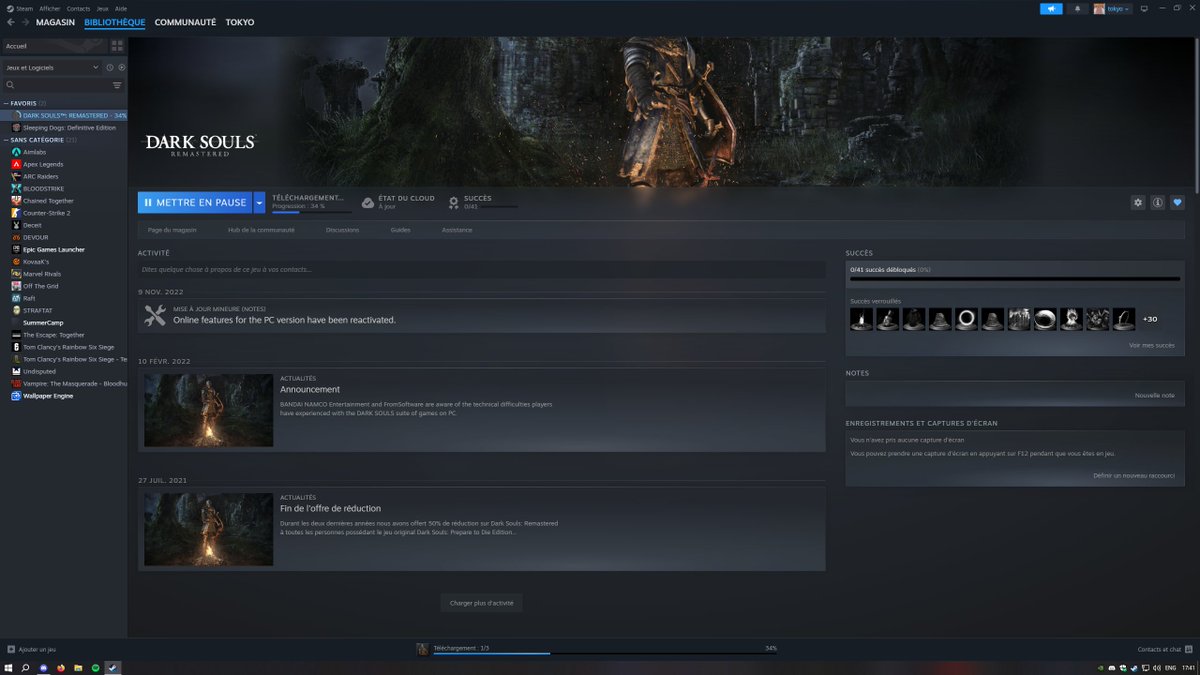This screenshot has height=675, width=1200.
Task: Open Voir mes succès link
Action: [x=1151, y=345]
